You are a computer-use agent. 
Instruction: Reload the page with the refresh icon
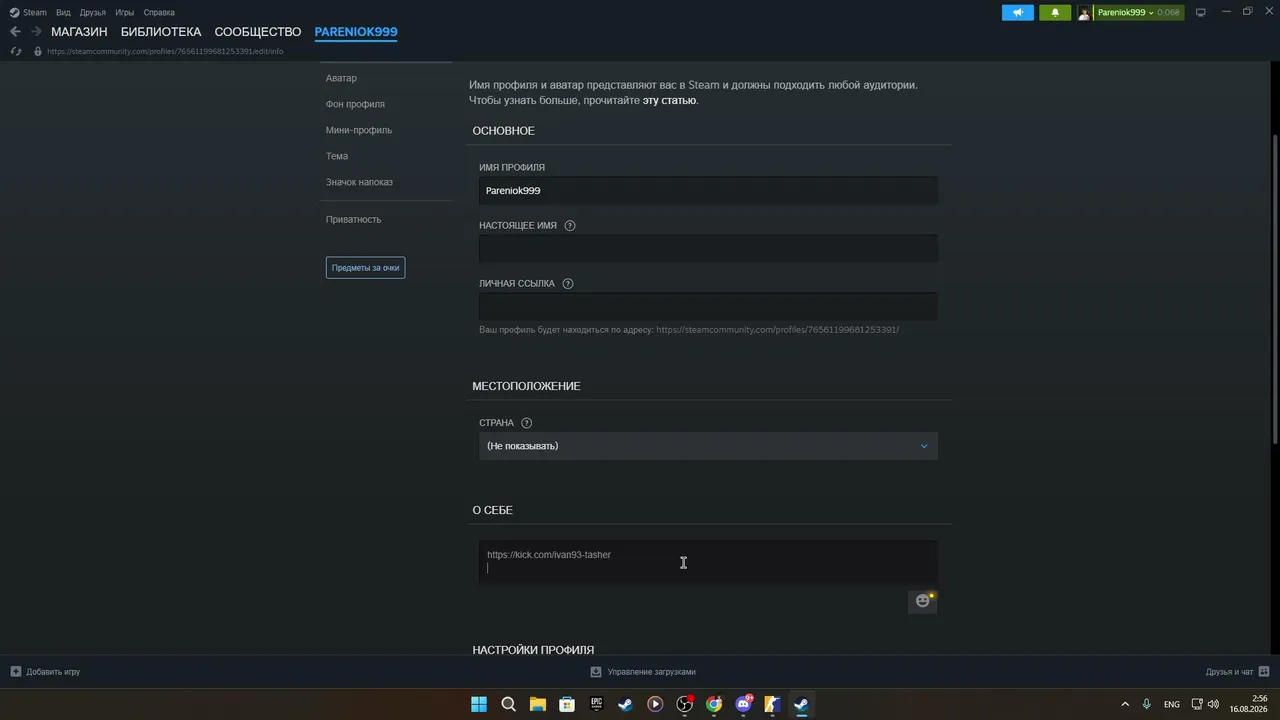(16, 51)
